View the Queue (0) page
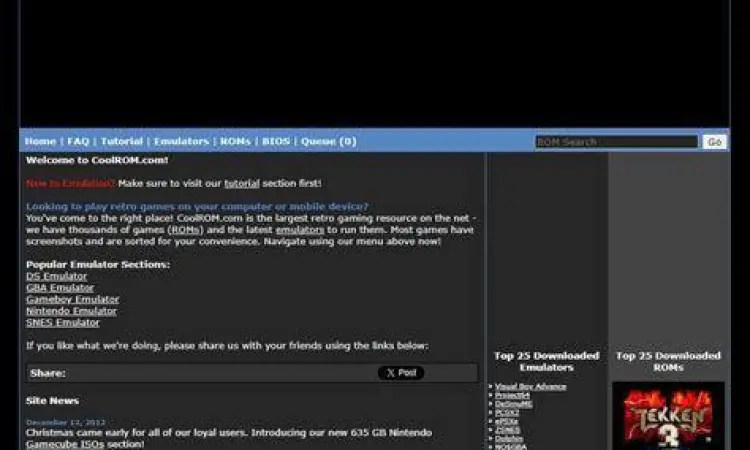The image size is (750, 450). [x=328, y=142]
